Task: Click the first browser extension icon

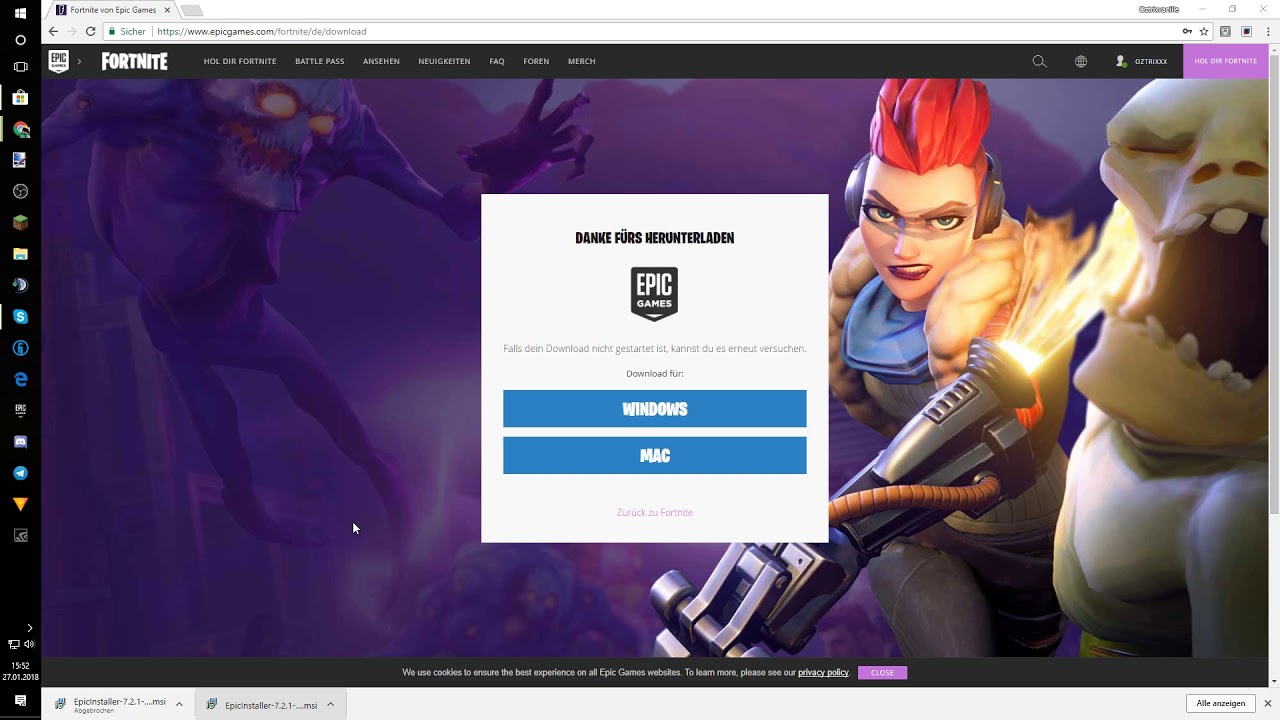Action: point(1225,31)
